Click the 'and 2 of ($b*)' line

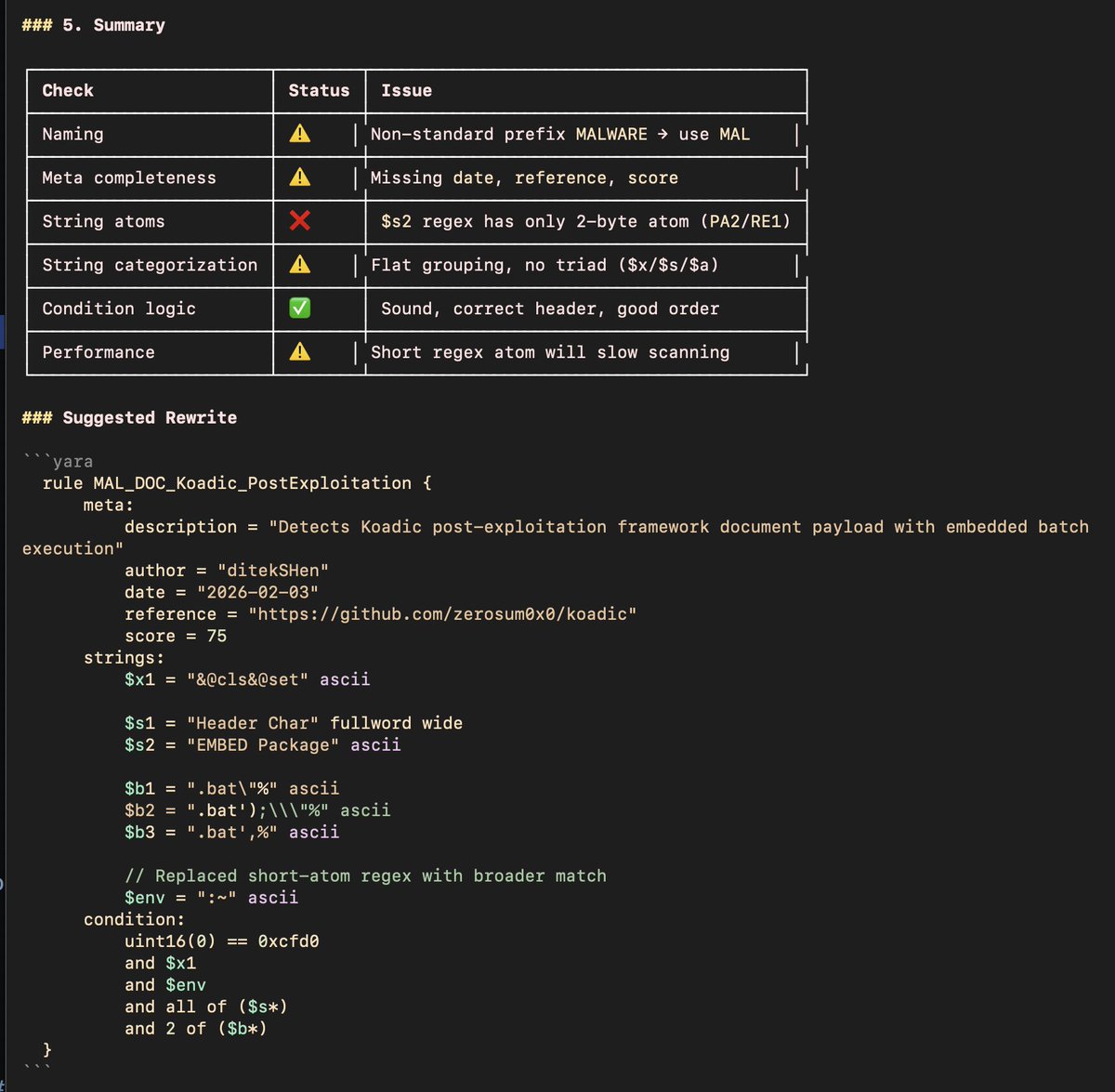[196, 1029]
